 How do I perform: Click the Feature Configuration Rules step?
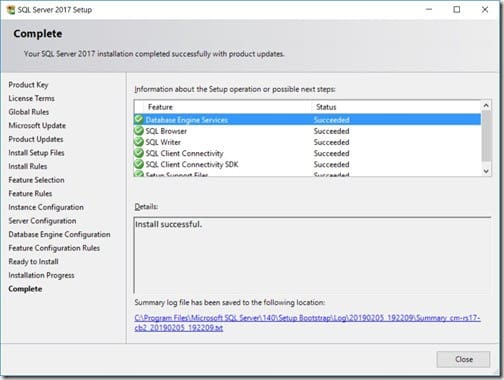54,248
